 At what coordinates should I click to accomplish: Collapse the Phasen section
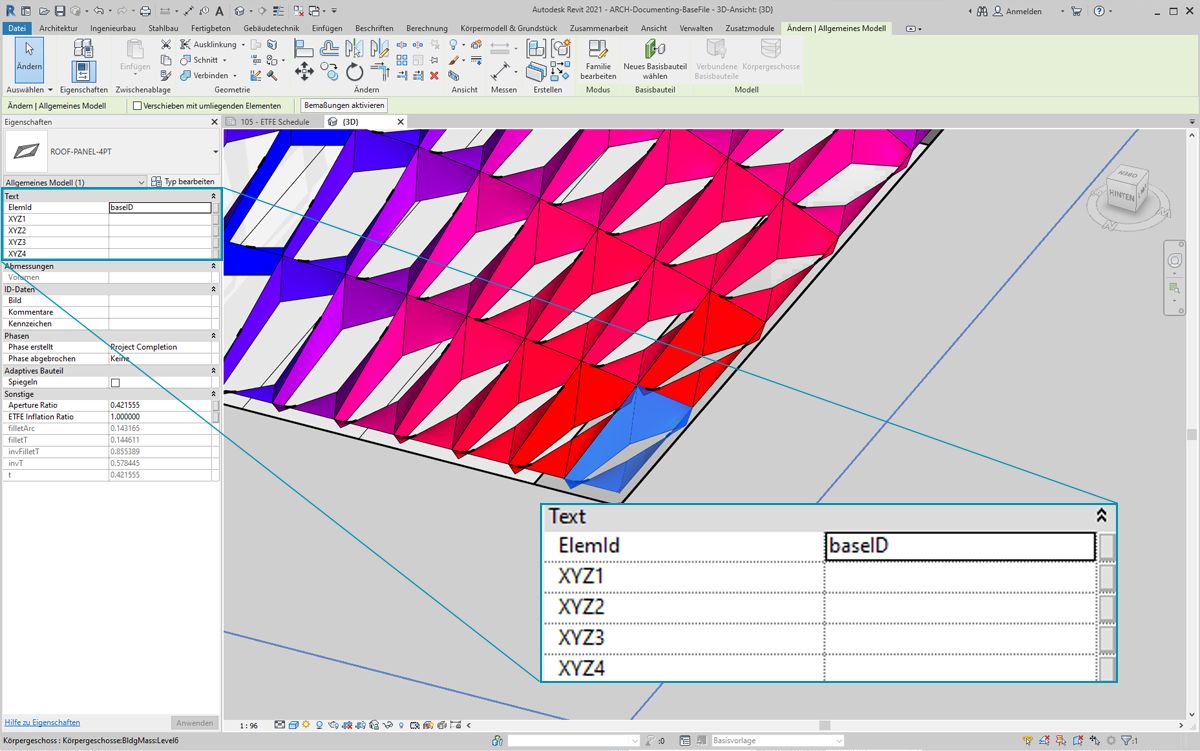(x=214, y=336)
